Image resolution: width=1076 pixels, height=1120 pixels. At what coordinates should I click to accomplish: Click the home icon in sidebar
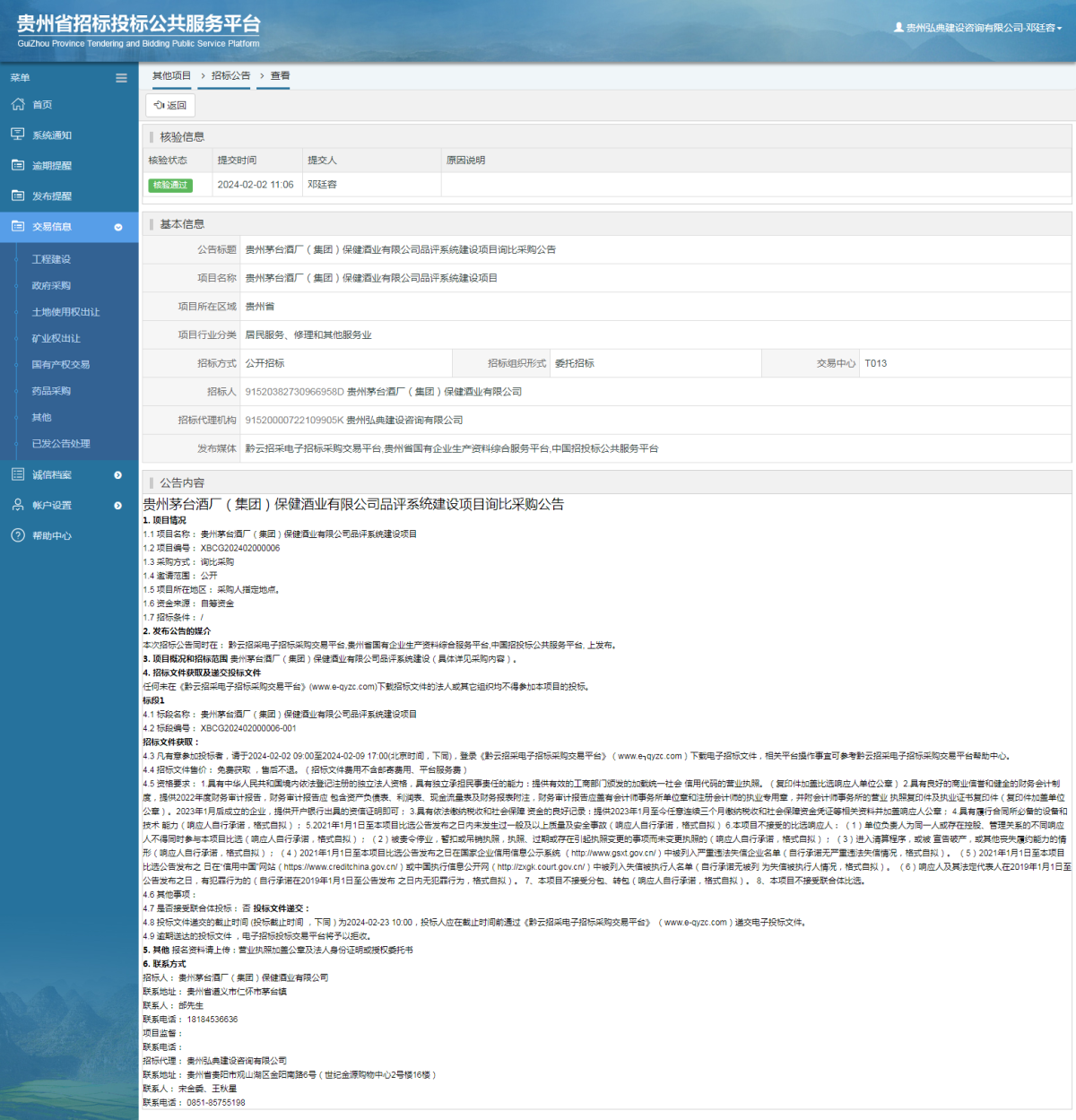(18, 105)
